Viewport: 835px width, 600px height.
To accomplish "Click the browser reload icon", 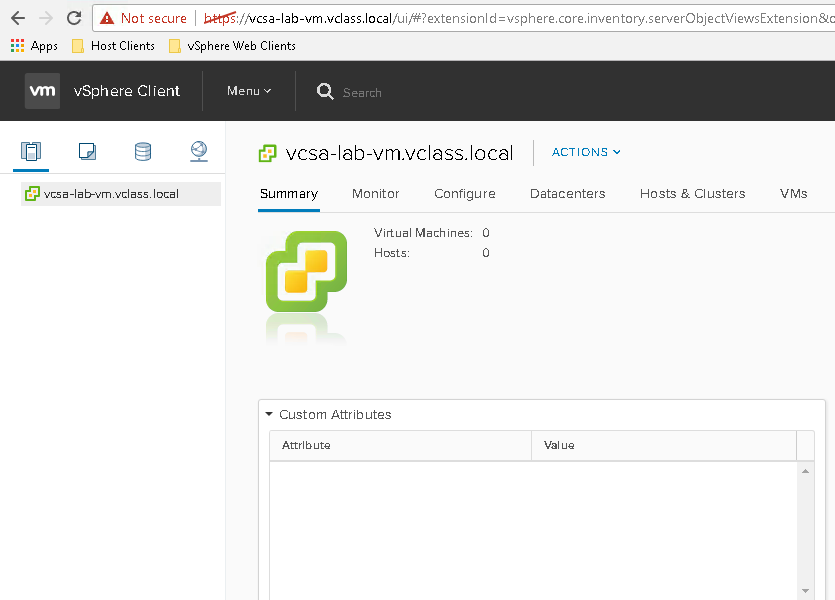I will (74, 18).
